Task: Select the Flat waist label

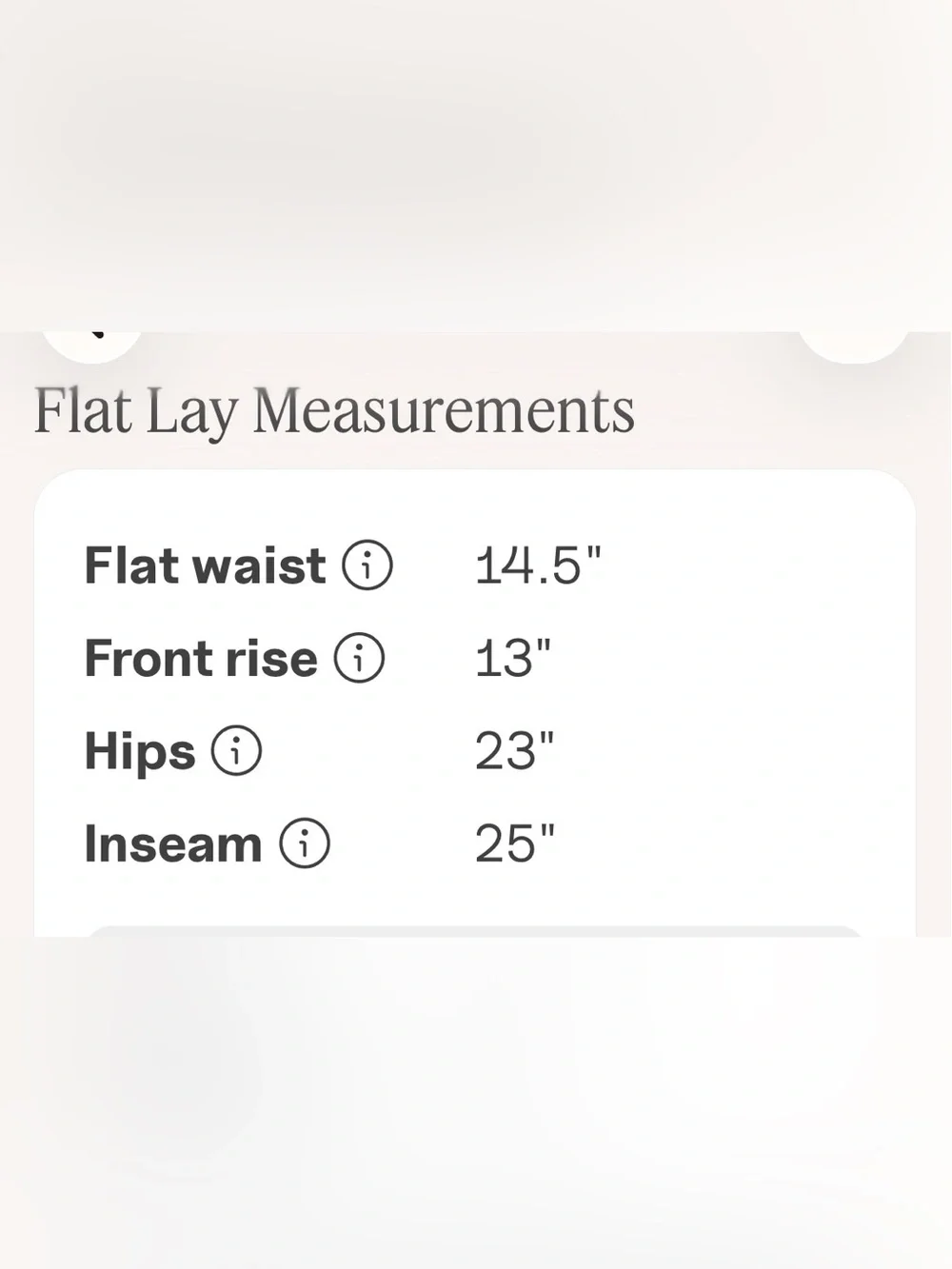Action: coord(205,565)
